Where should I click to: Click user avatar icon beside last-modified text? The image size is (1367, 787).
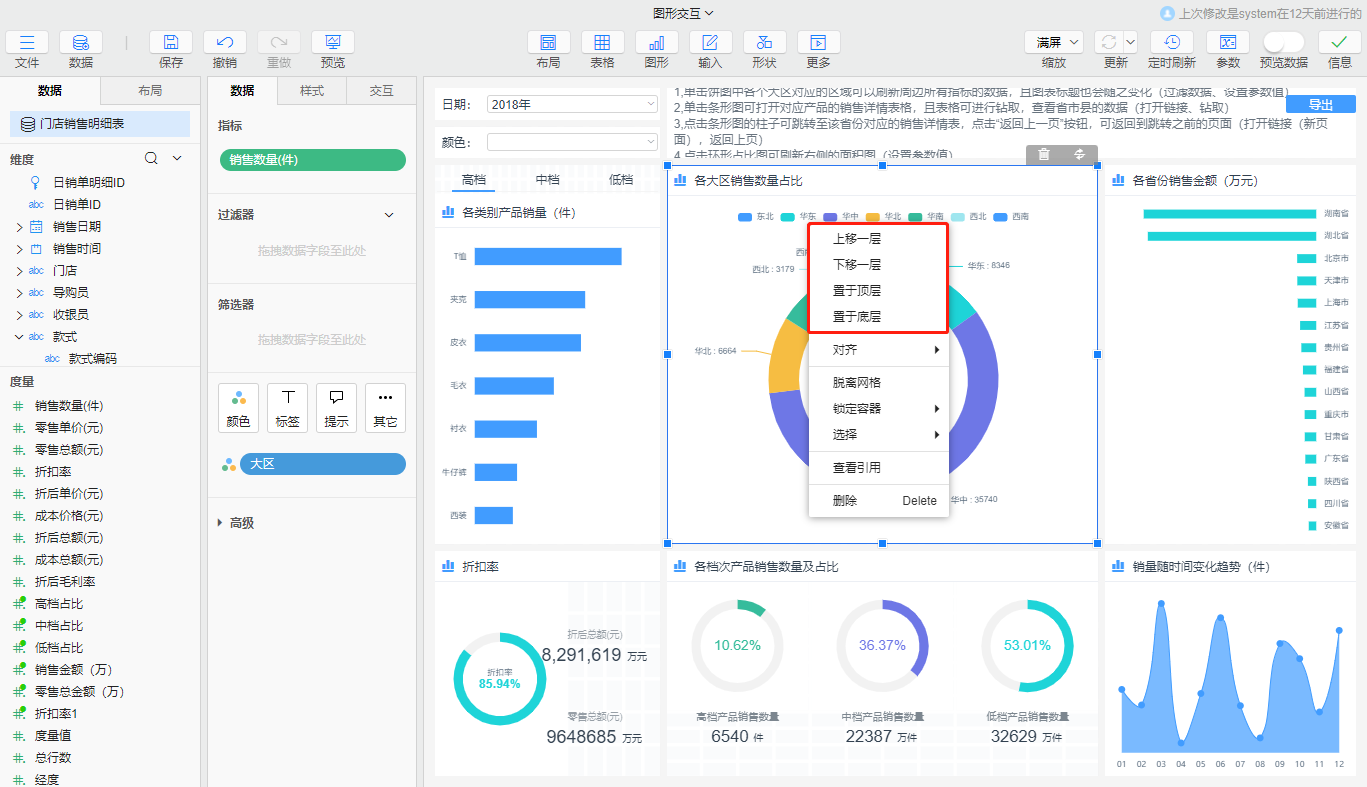point(1167,13)
